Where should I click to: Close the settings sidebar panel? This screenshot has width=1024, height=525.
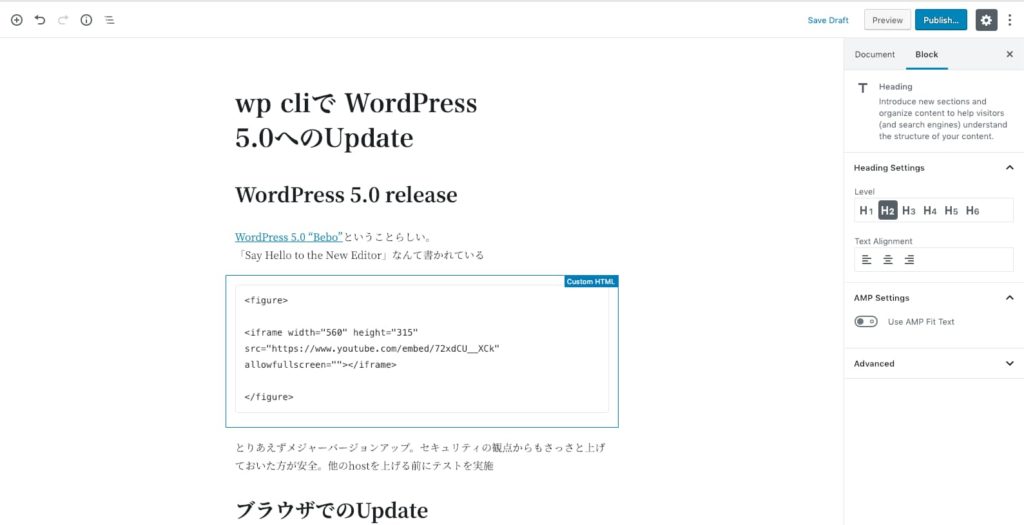coord(1009,54)
